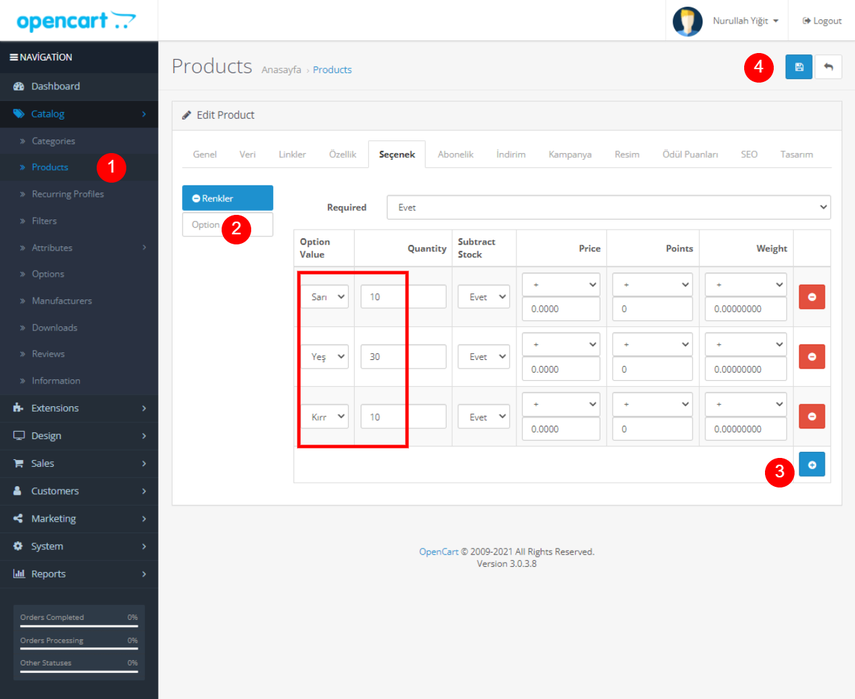Open Subtract Stock dropdown in first row
Viewport: 855px width, 699px height.
click(483, 297)
